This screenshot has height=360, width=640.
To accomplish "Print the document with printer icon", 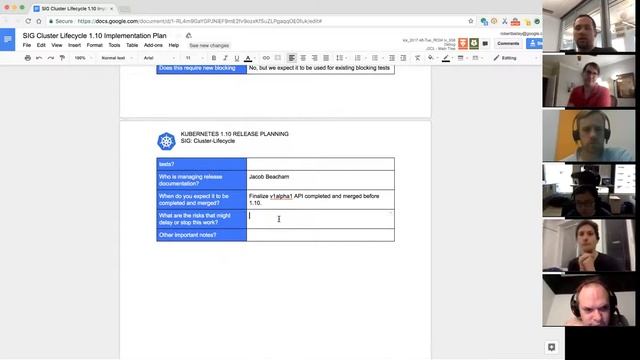I will click(x=28, y=58).
